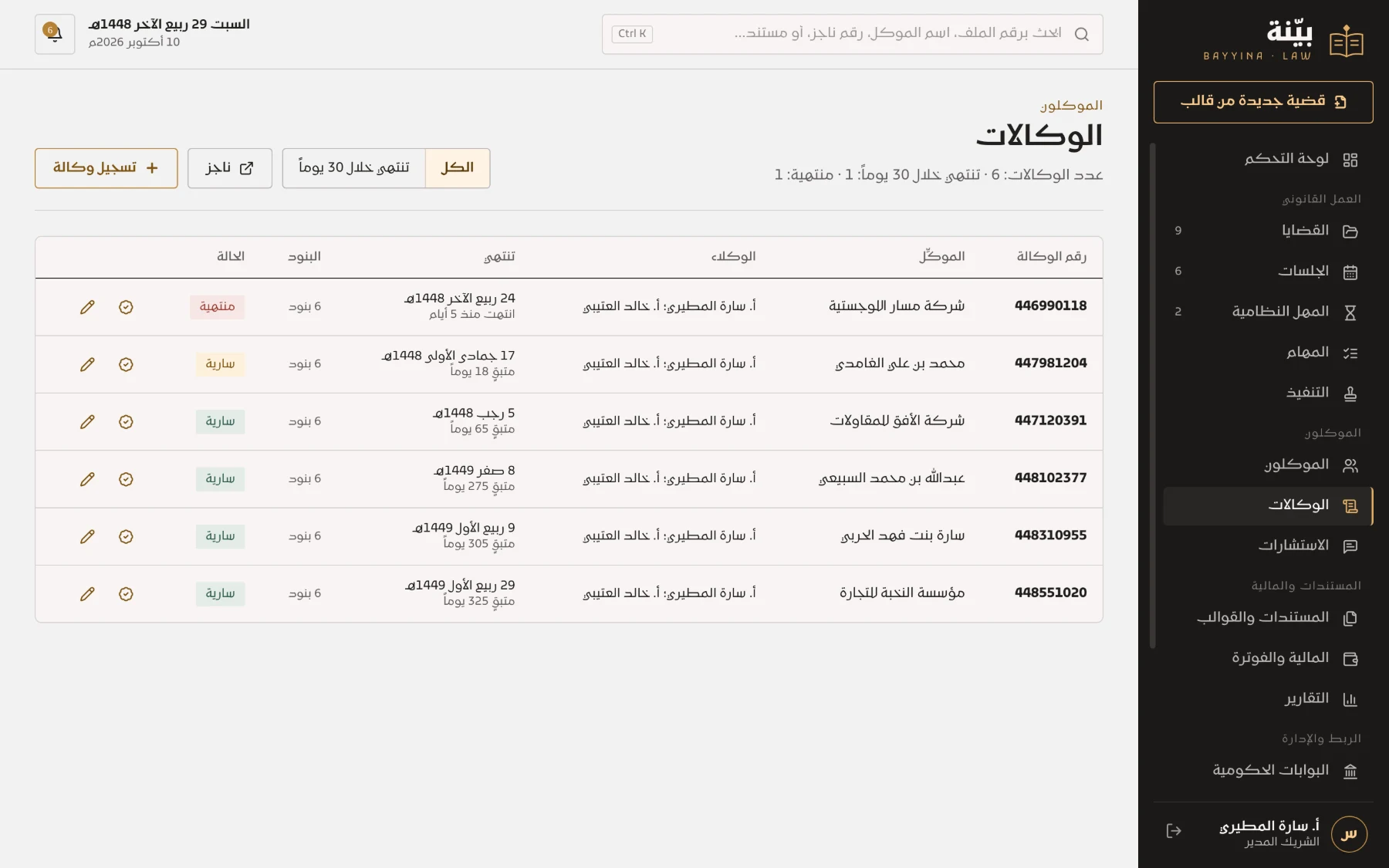Open المالية والفوترة
The width and height of the screenshot is (1389, 868).
[1267, 658]
